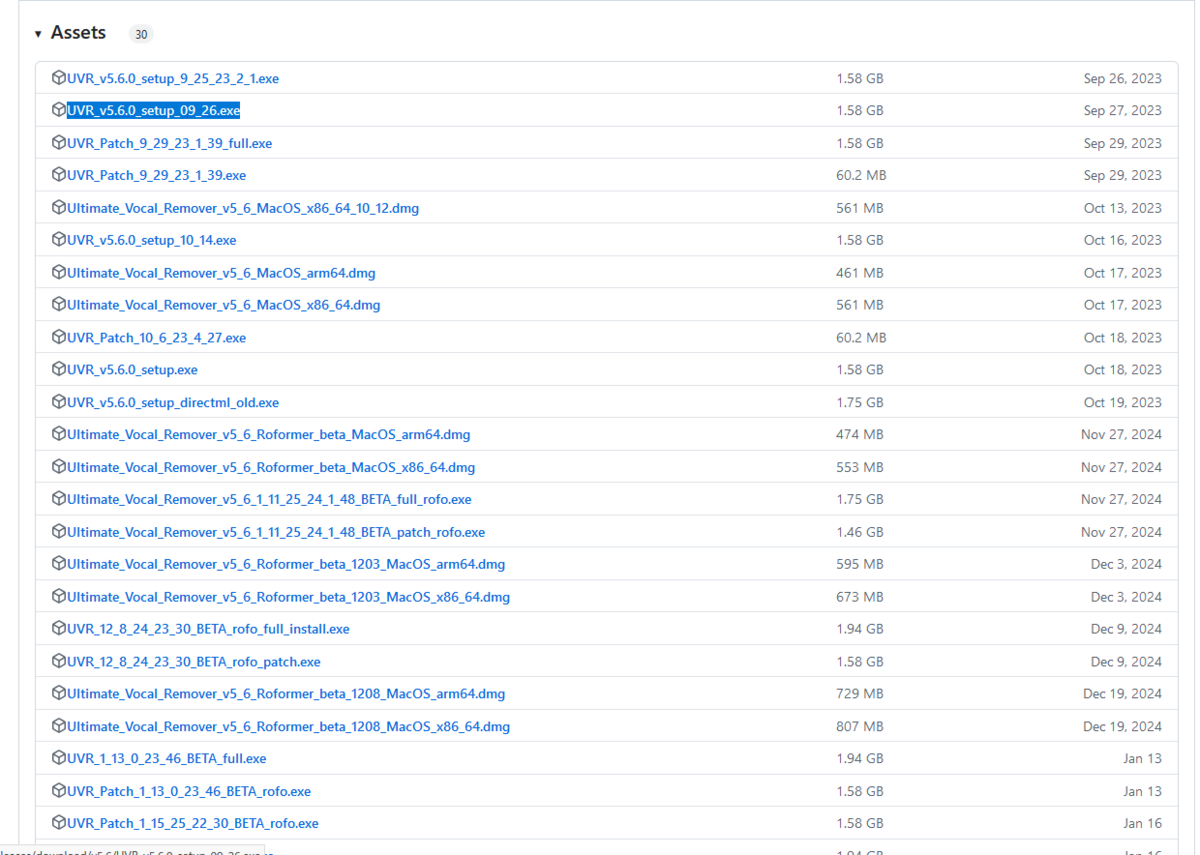This screenshot has width=1200, height=855.
Task: Click the 729 MB file size
Action: click(860, 694)
